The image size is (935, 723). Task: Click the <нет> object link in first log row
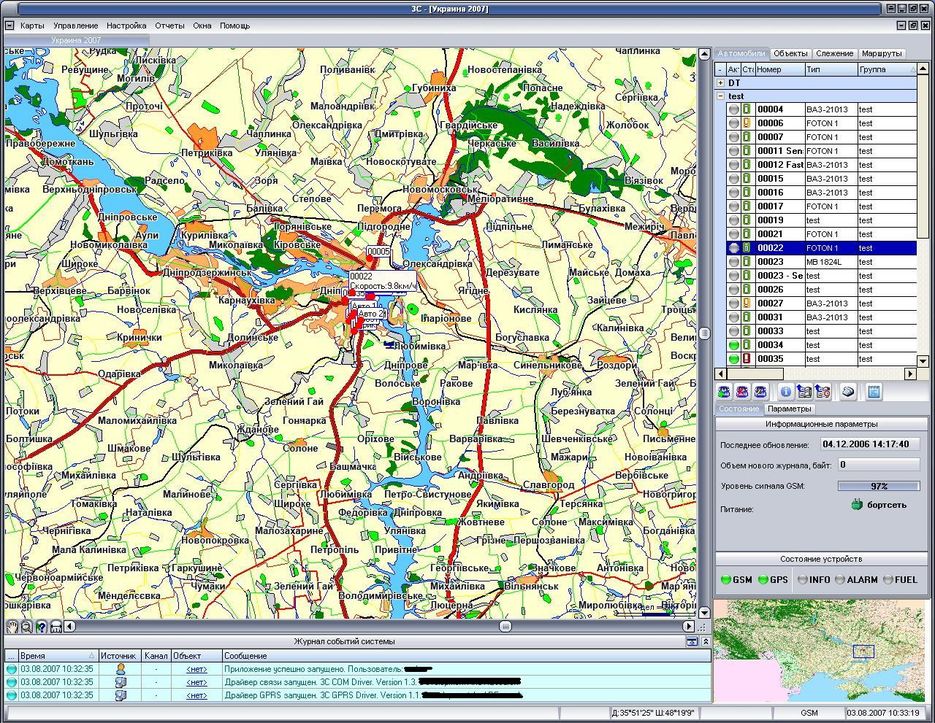(x=197, y=668)
